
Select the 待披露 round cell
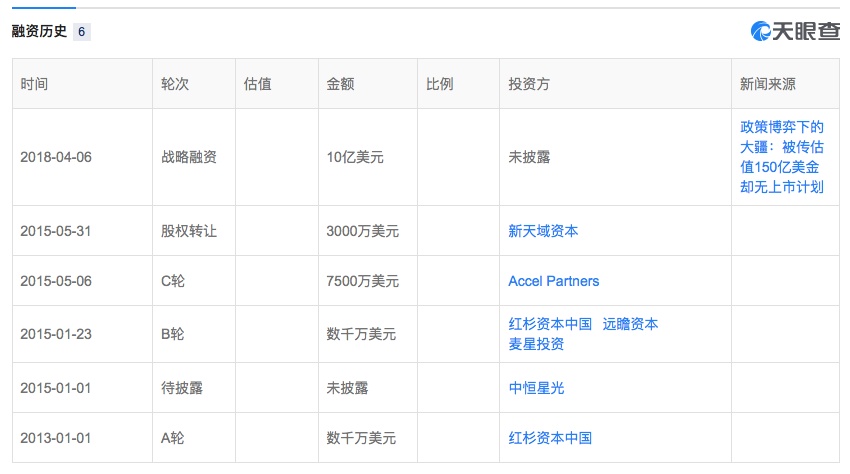(182, 388)
